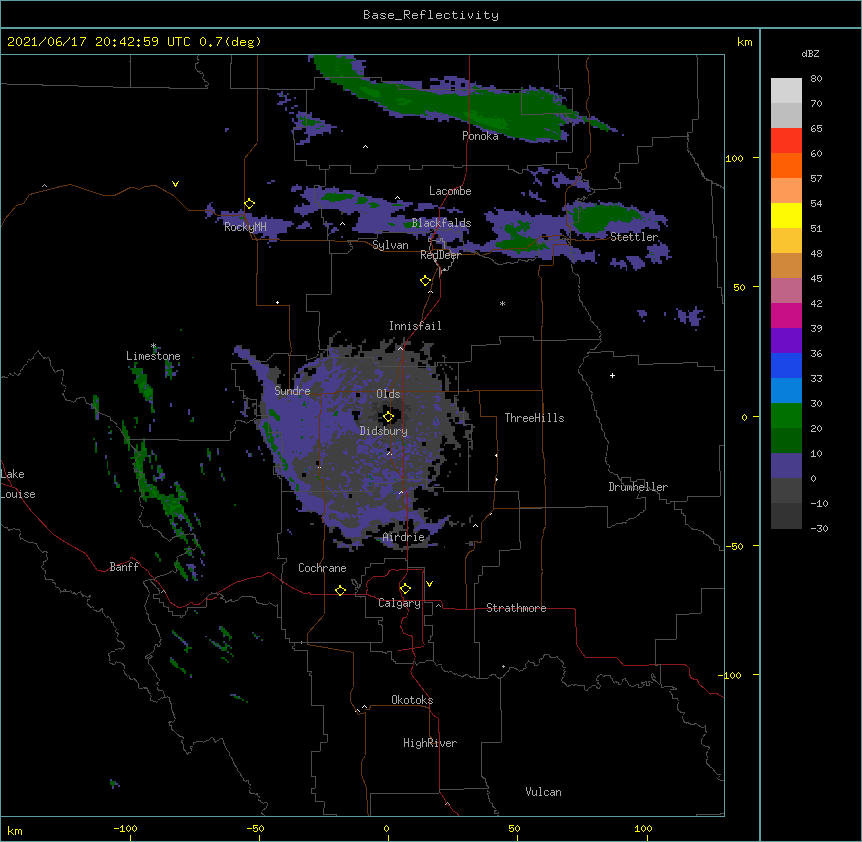Screen dimensions: 862x842
Task: Select the ThreeHills label
Action: [x=534, y=418]
